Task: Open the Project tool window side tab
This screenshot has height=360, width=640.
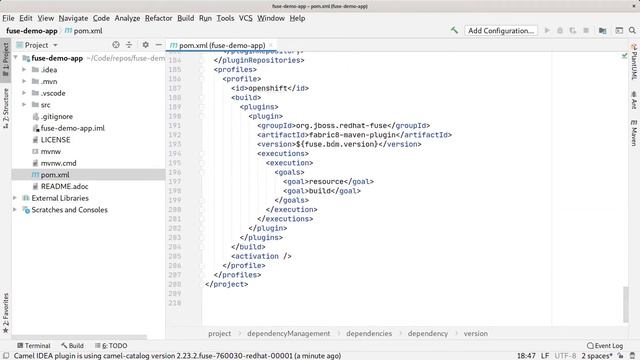Action: [x=5, y=59]
